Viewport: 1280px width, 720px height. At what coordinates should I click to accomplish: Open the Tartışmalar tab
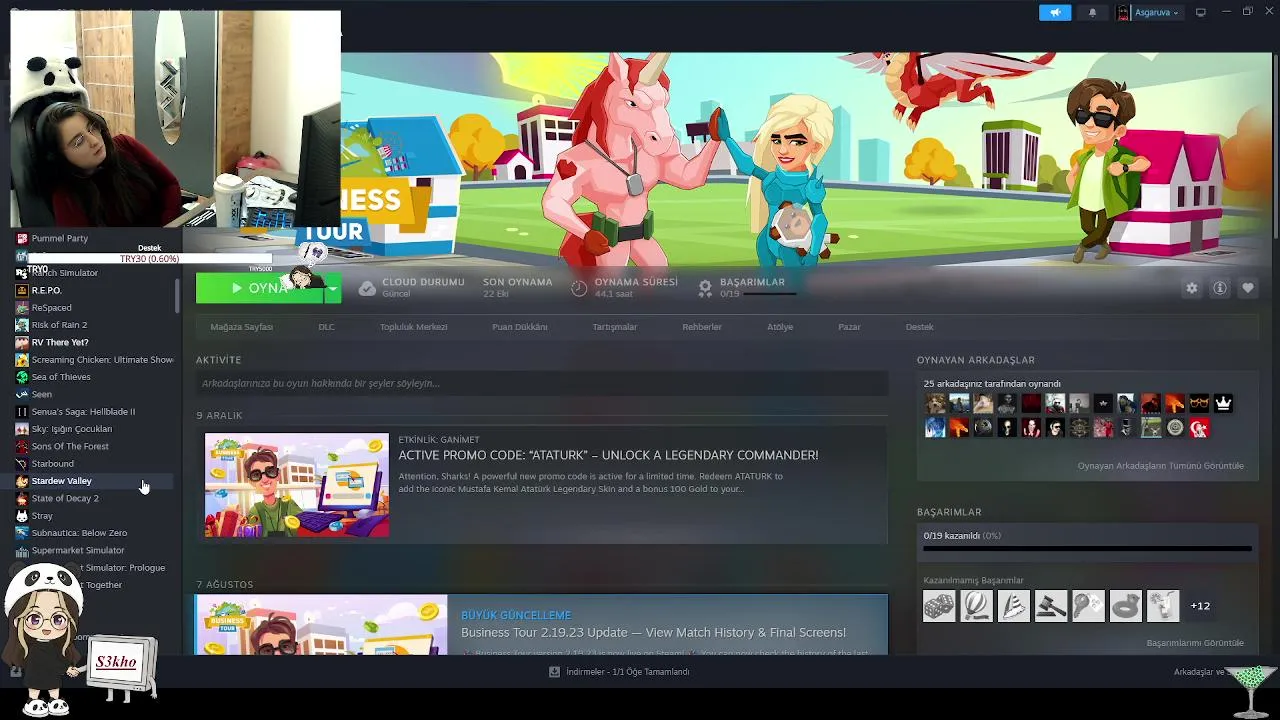click(614, 327)
